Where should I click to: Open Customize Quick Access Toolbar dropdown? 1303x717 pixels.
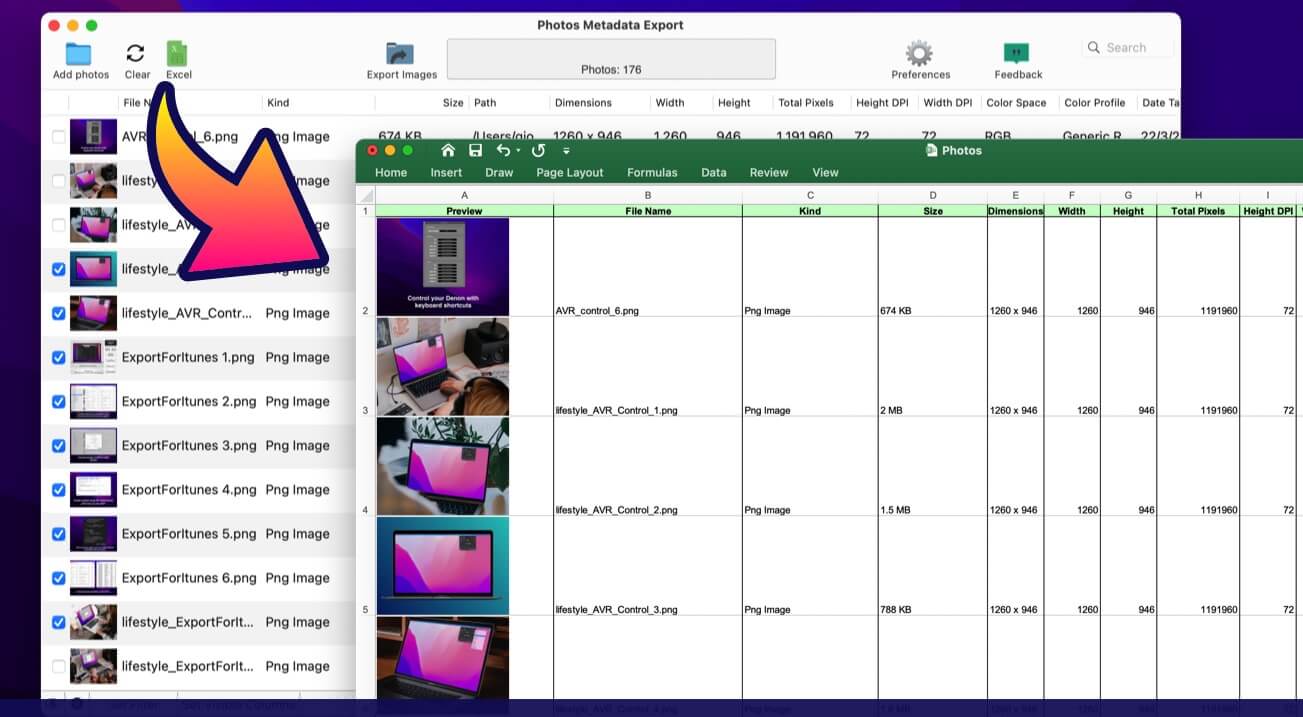pos(566,151)
